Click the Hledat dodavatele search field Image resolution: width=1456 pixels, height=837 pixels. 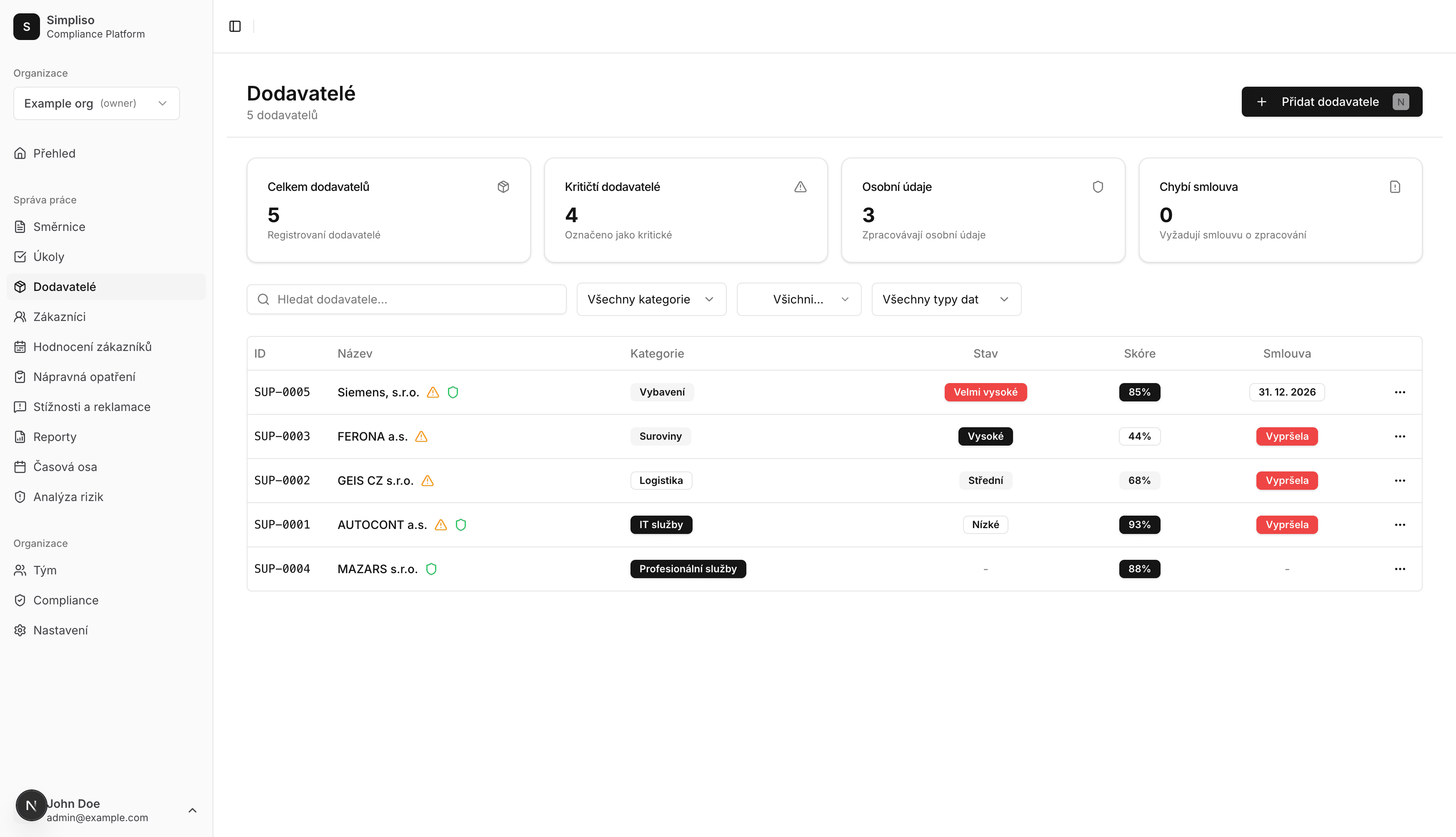click(x=407, y=299)
